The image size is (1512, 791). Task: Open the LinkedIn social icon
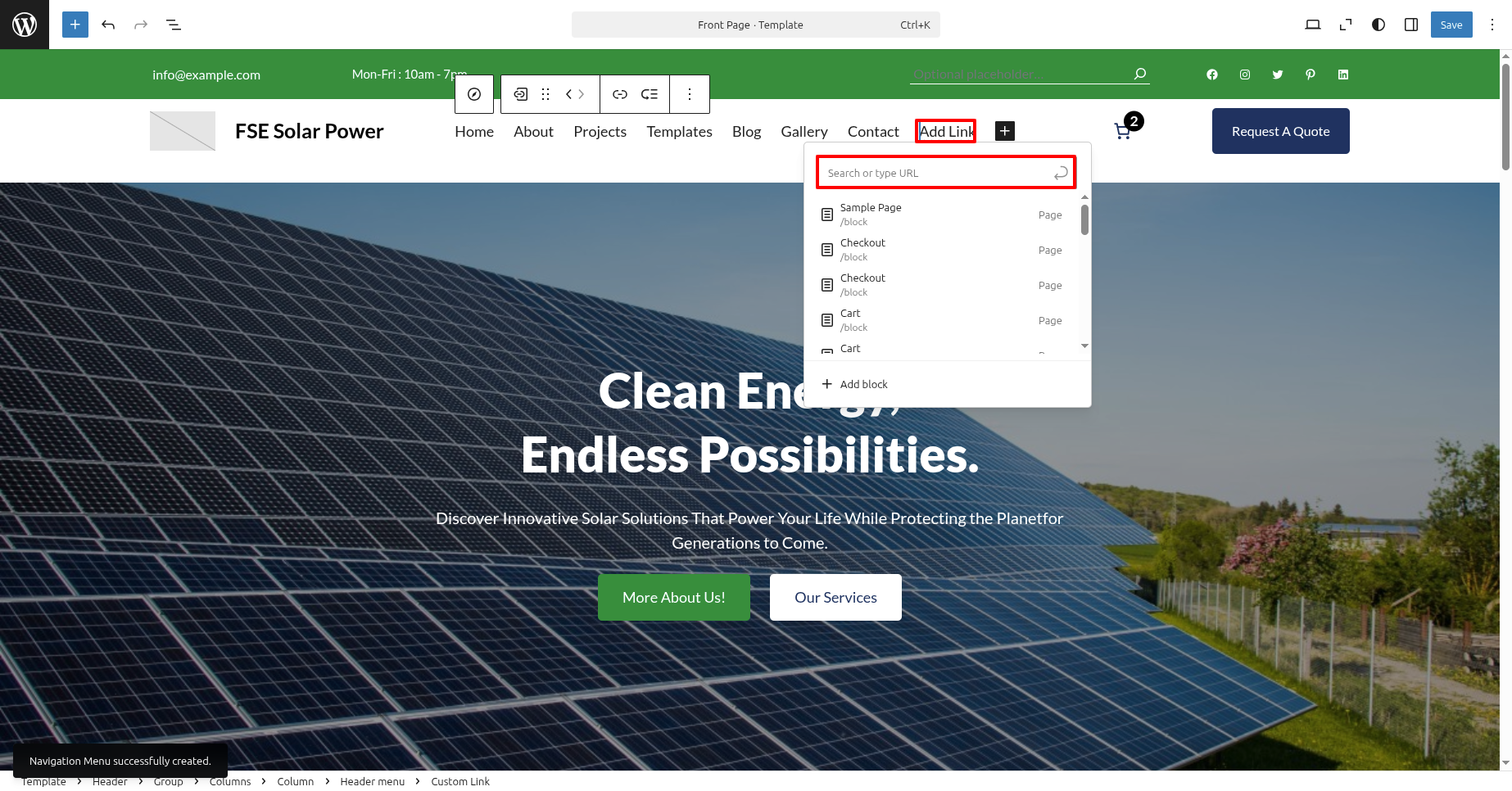(x=1343, y=75)
